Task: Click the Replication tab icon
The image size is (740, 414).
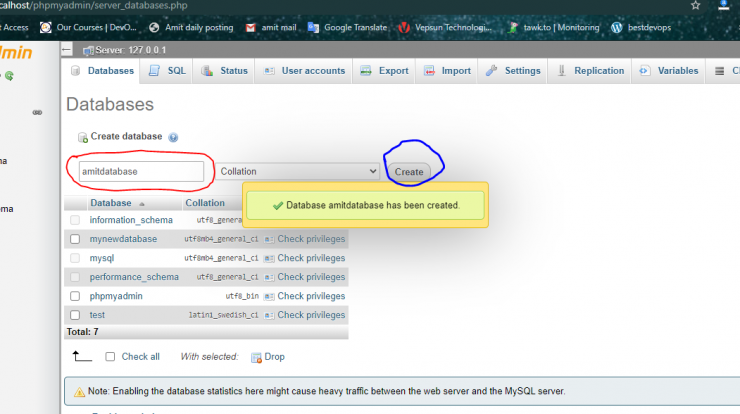Action: [562, 71]
